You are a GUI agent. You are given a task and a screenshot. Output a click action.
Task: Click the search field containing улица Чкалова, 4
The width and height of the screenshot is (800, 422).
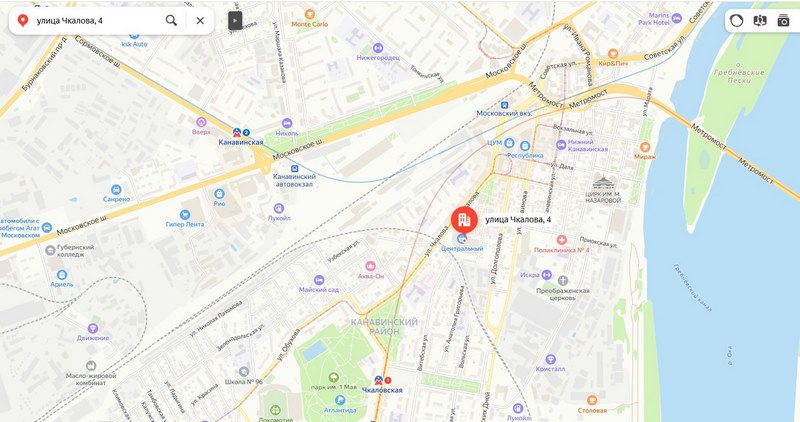click(96, 20)
